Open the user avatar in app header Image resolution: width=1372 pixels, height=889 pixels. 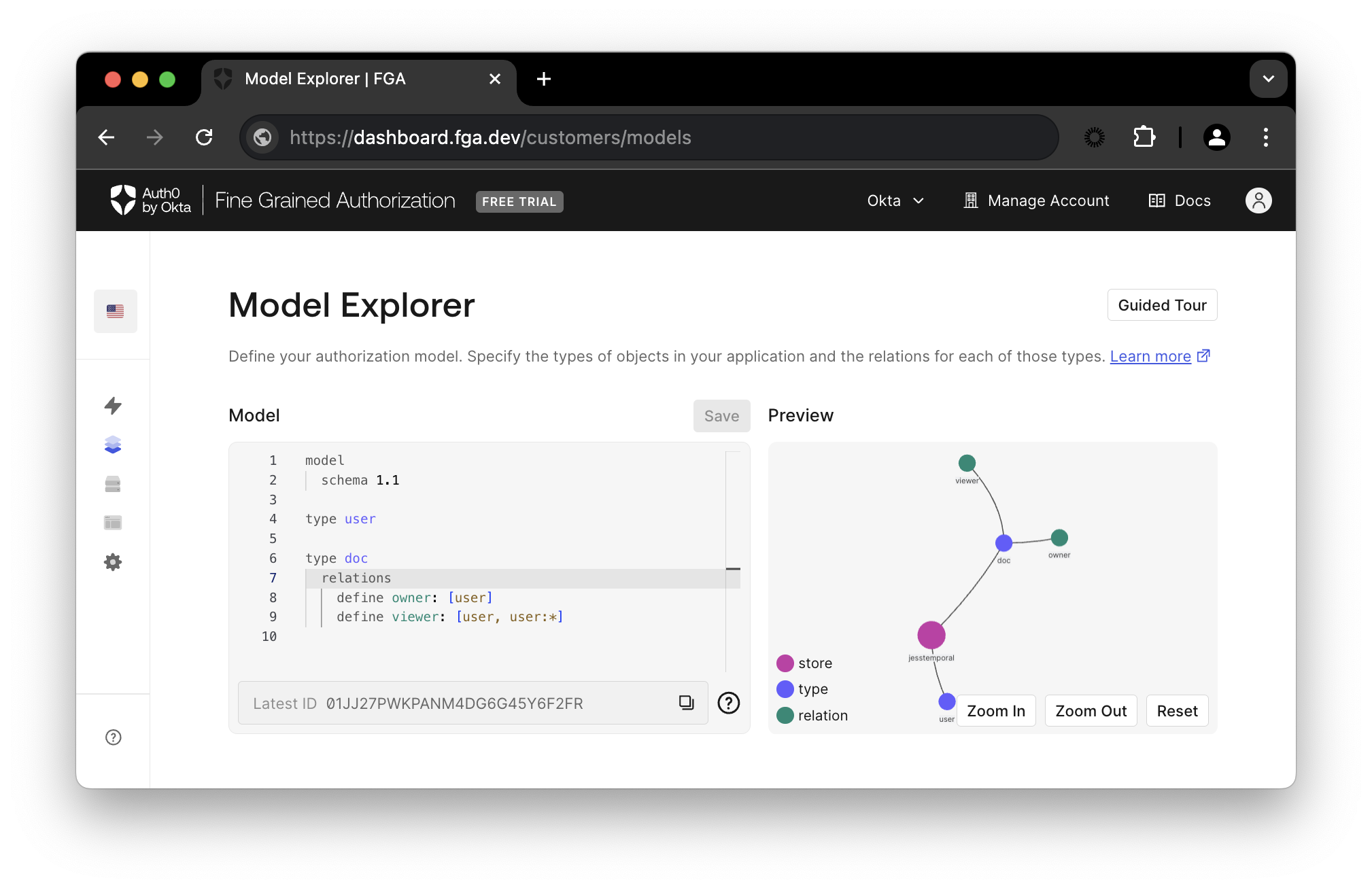click(1258, 201)
